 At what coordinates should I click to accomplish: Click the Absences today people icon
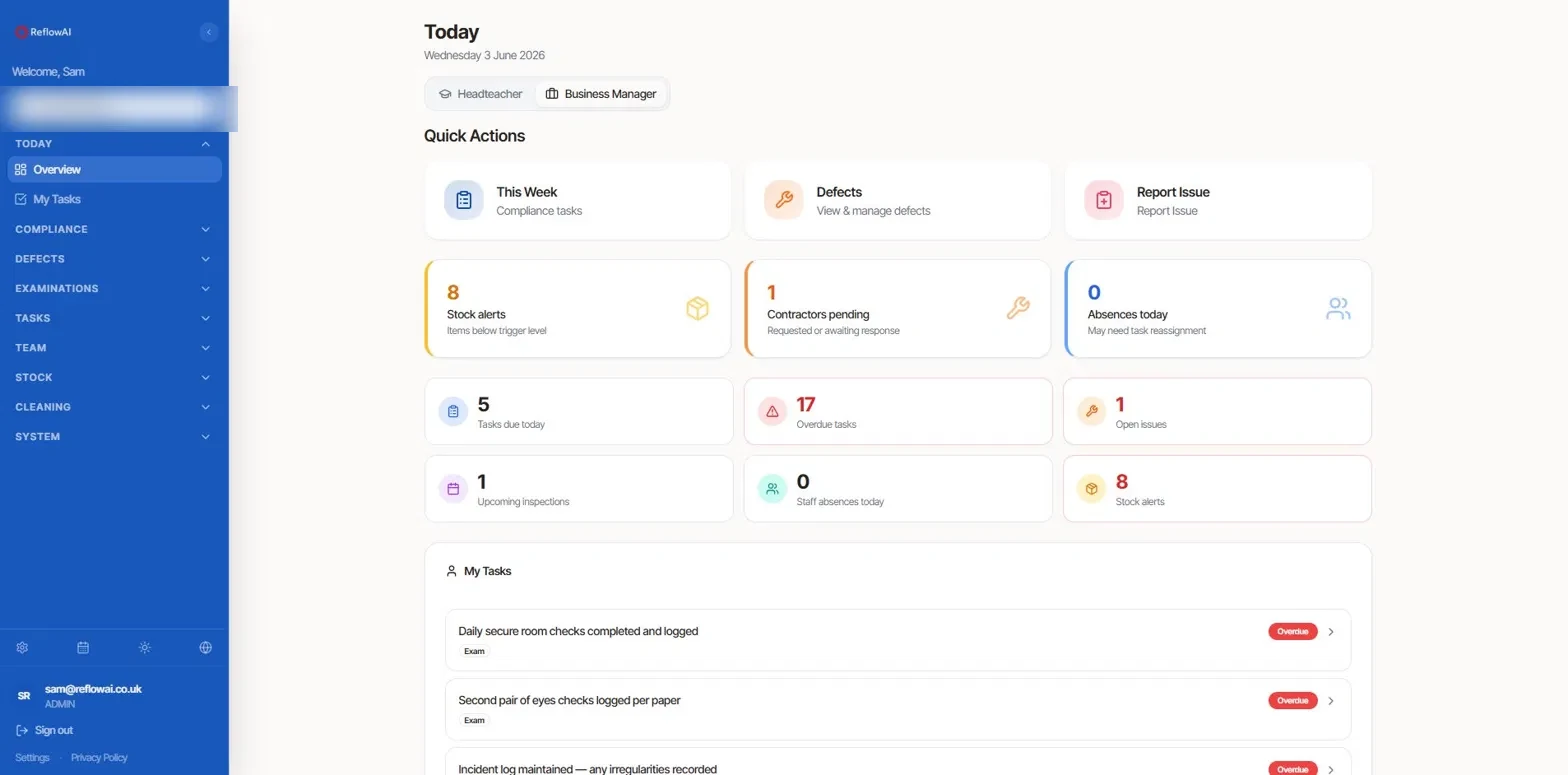click(1338, 309)
